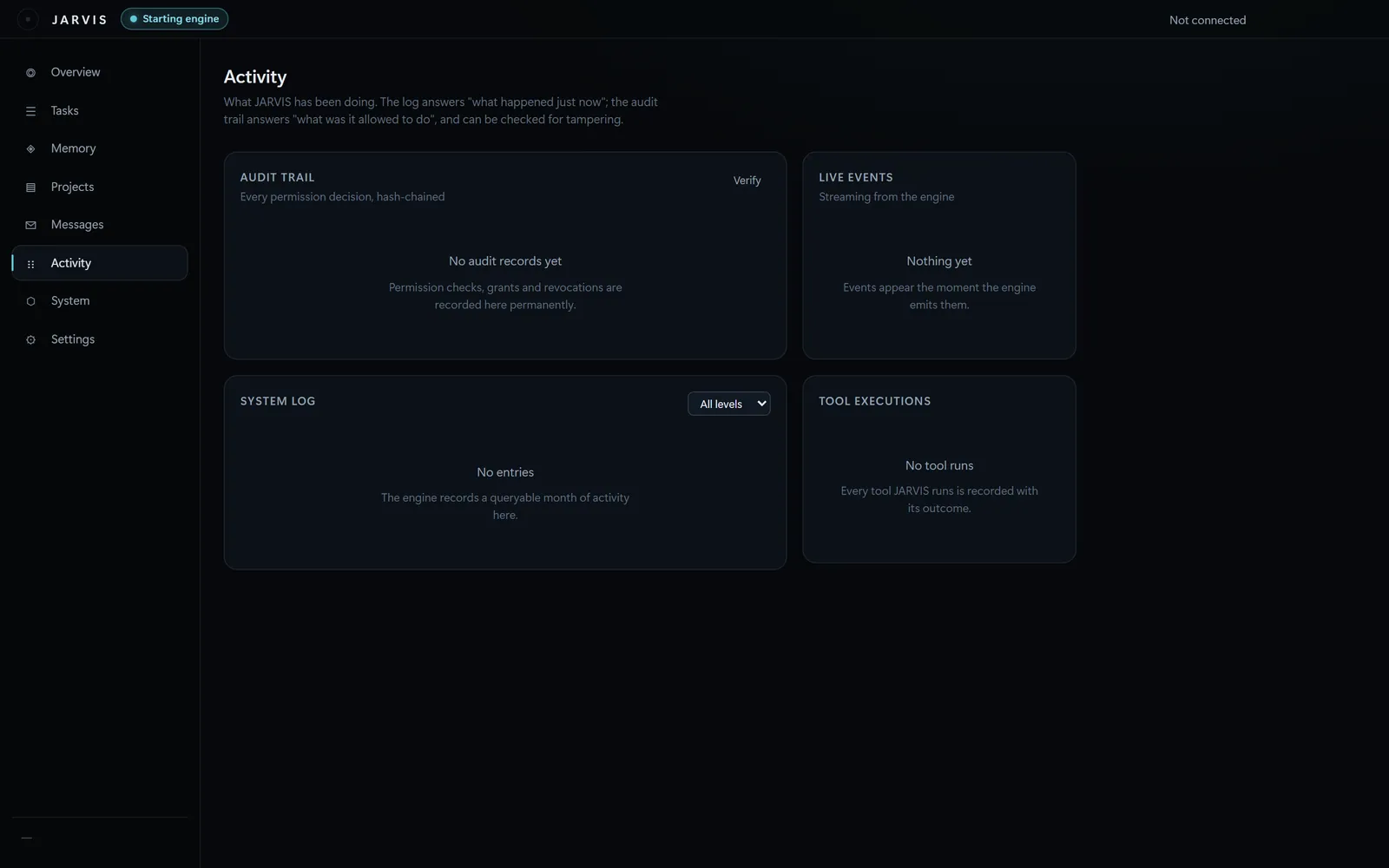Click the round JARVIS logo icon
1389x868 pixels.
click(x=28, y=19)
